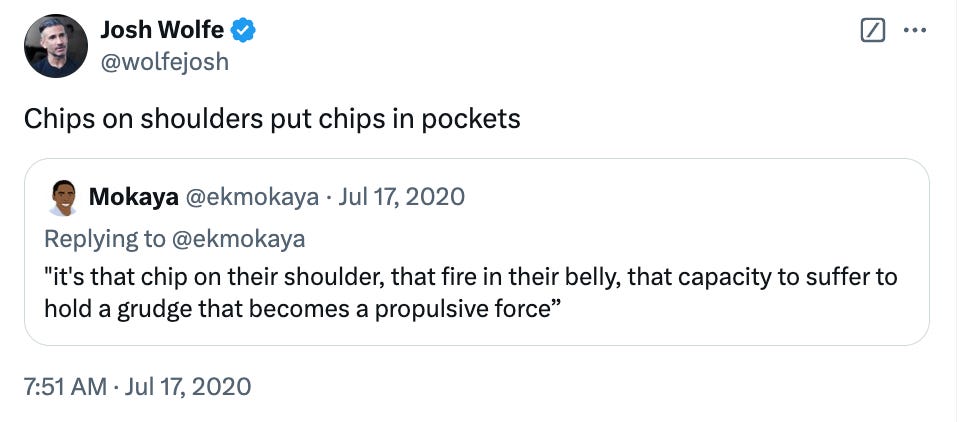The width and height of the screenshot is (968, 422).
Task: Open the quoted tweet's Jul 17, 2020 date
Action: (x=400, y=197)
